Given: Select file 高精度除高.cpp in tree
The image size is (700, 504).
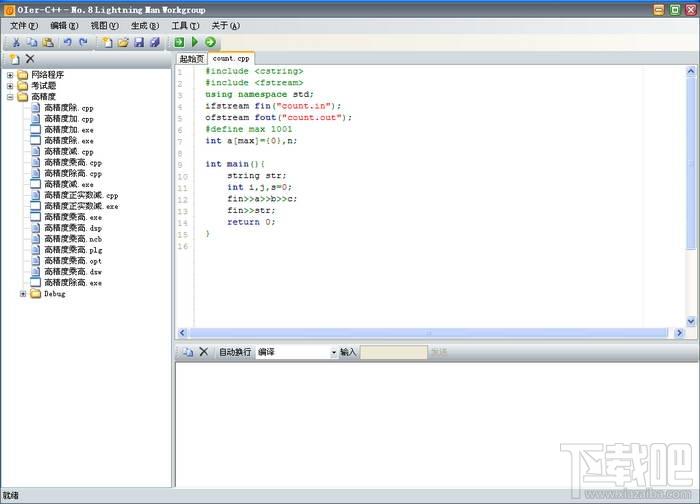Looking at the screenshot, I should [x=73, y=173].
